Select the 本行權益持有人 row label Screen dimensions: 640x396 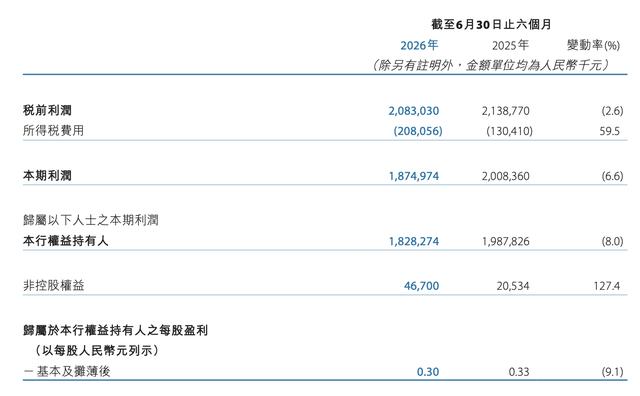pos(66,241)
